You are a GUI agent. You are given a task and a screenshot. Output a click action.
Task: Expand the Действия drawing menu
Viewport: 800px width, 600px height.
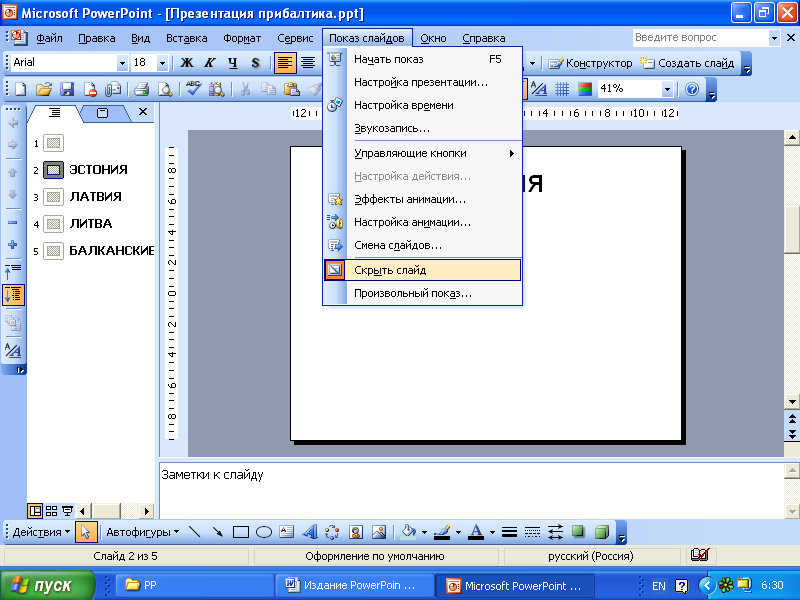tap(41, 532)
